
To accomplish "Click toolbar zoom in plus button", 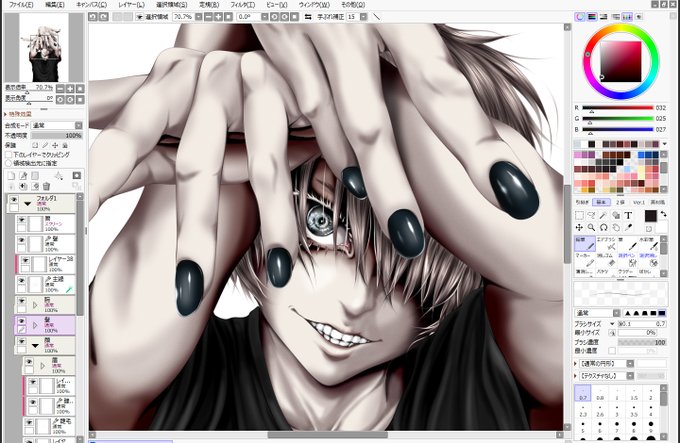I will (218, 16).
